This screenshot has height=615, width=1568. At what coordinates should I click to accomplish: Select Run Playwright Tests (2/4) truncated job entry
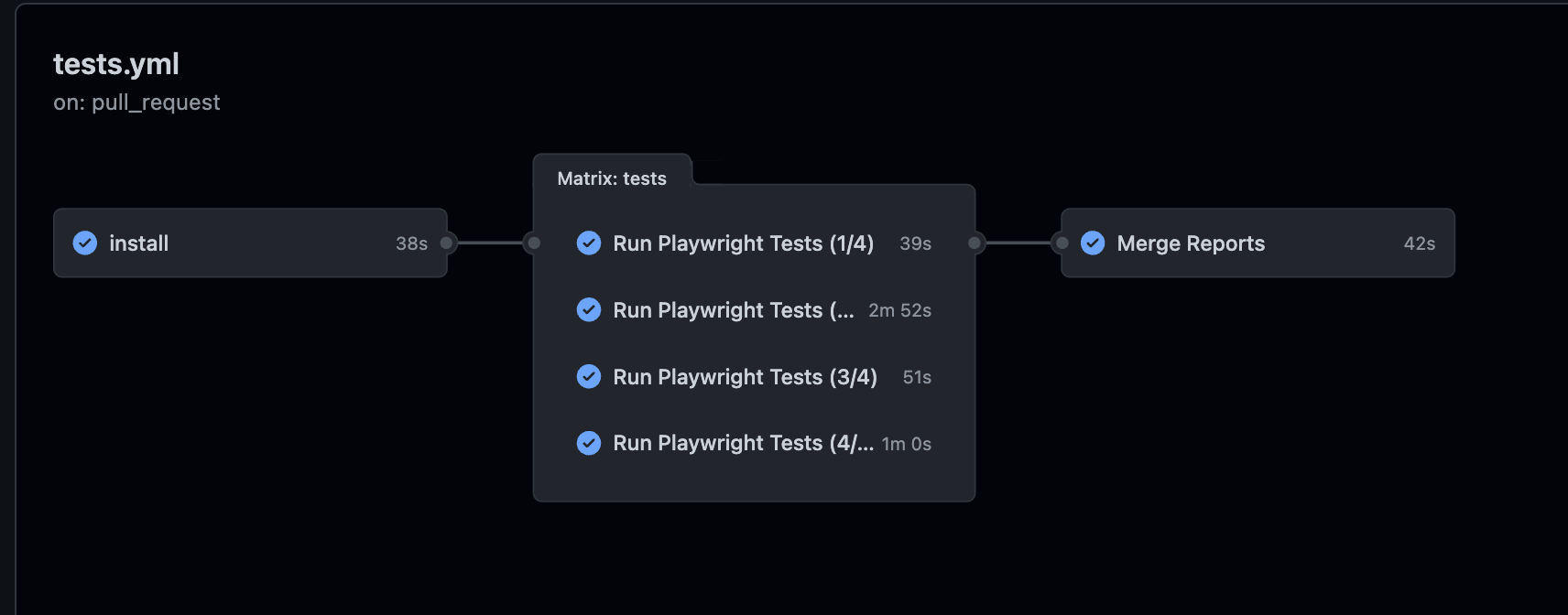(733, 309)
